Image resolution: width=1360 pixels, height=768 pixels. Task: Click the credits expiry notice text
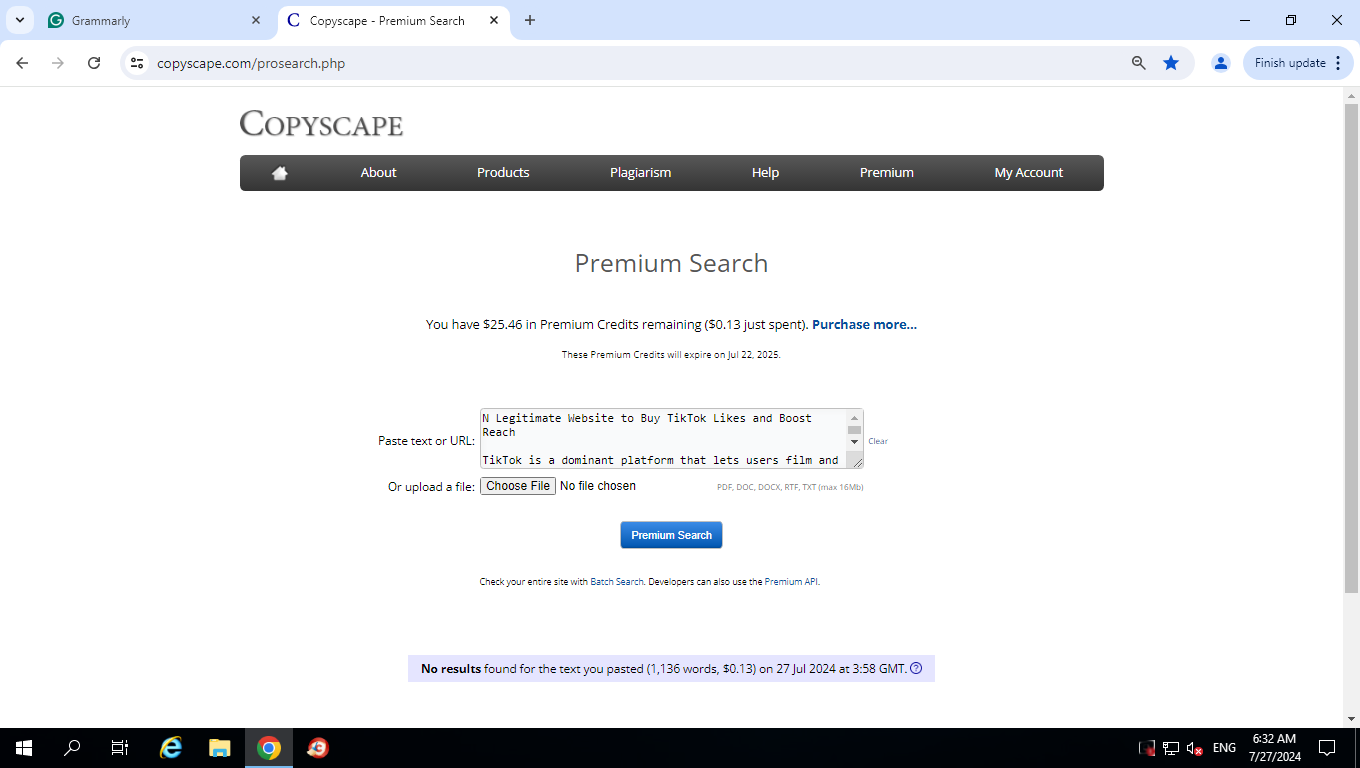pyautogui.click(x=671, y=355)
